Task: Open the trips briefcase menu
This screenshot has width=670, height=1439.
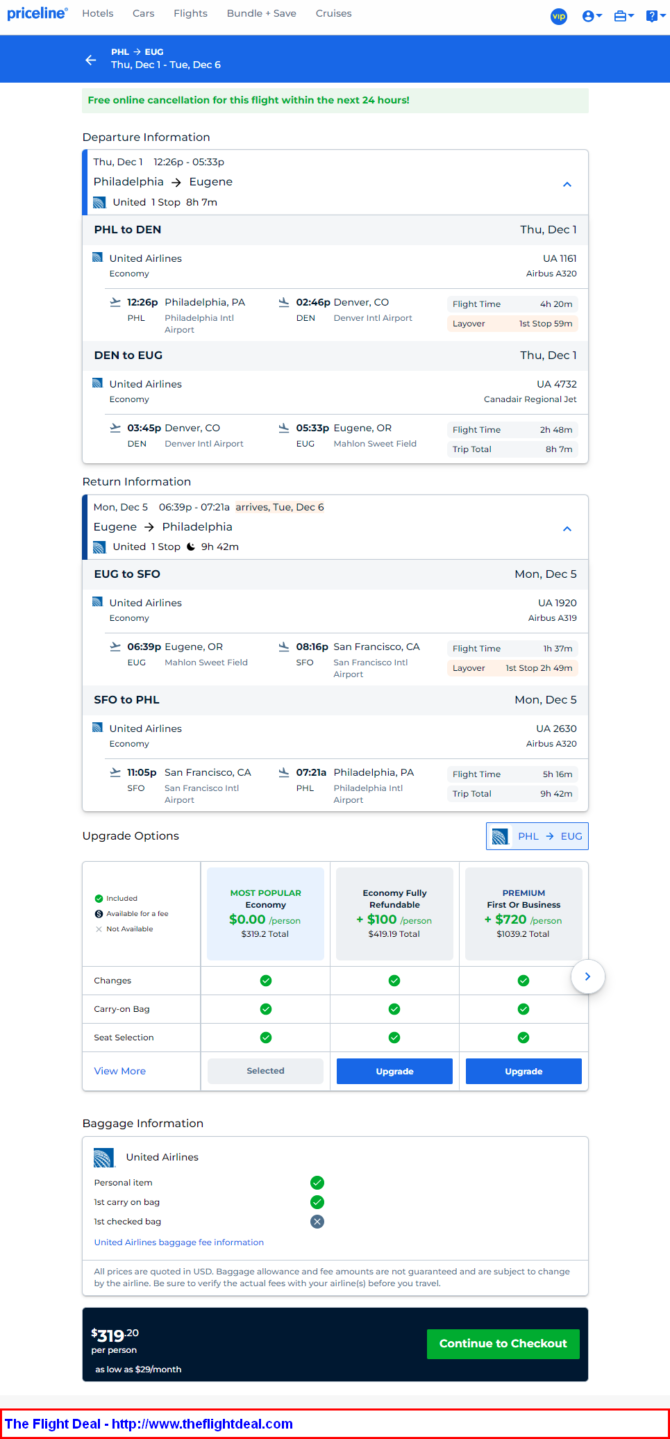Action: pyautogui.click(x=623, y=16)
